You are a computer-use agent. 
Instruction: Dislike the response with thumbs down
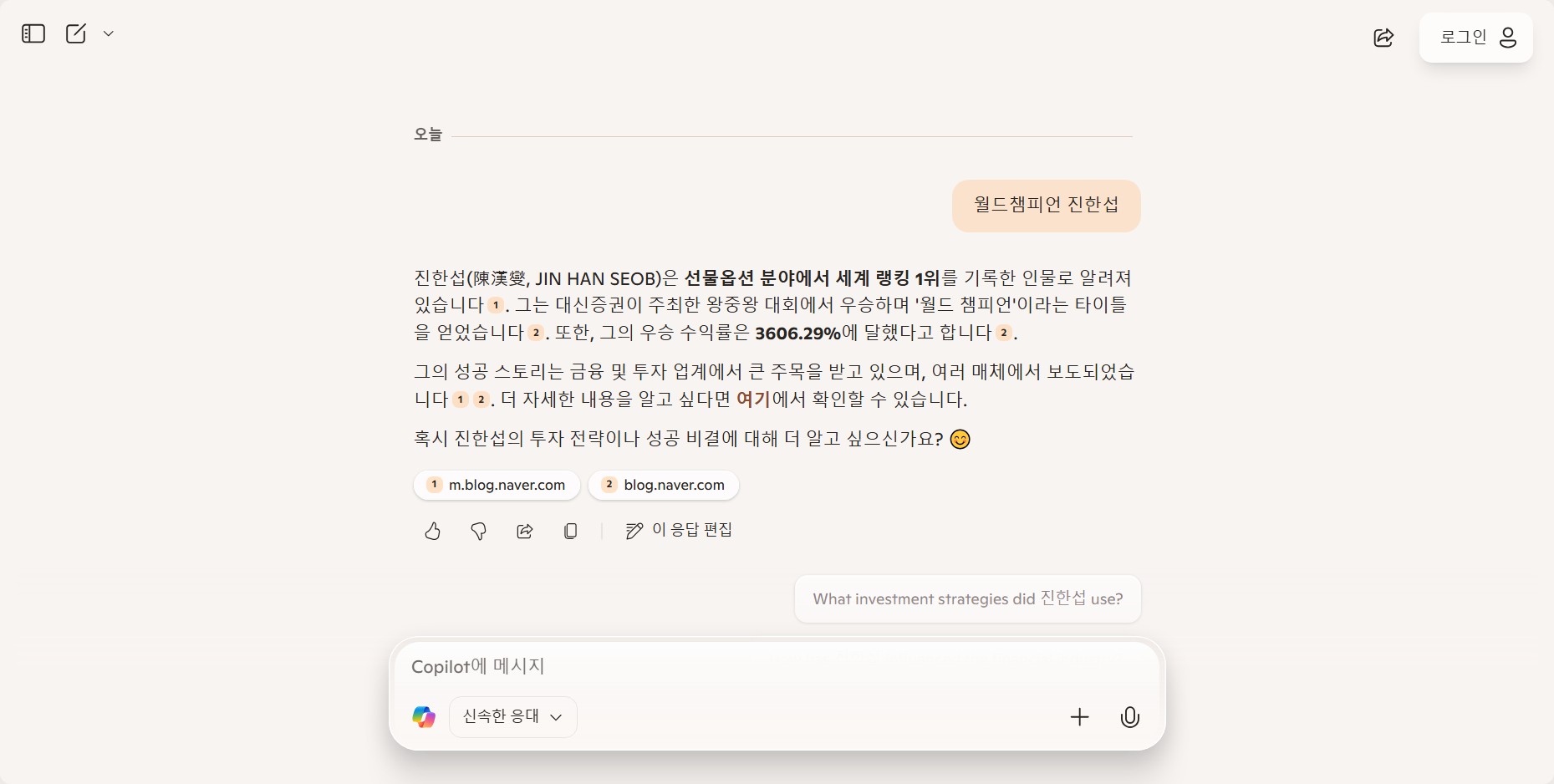[478, 531]
